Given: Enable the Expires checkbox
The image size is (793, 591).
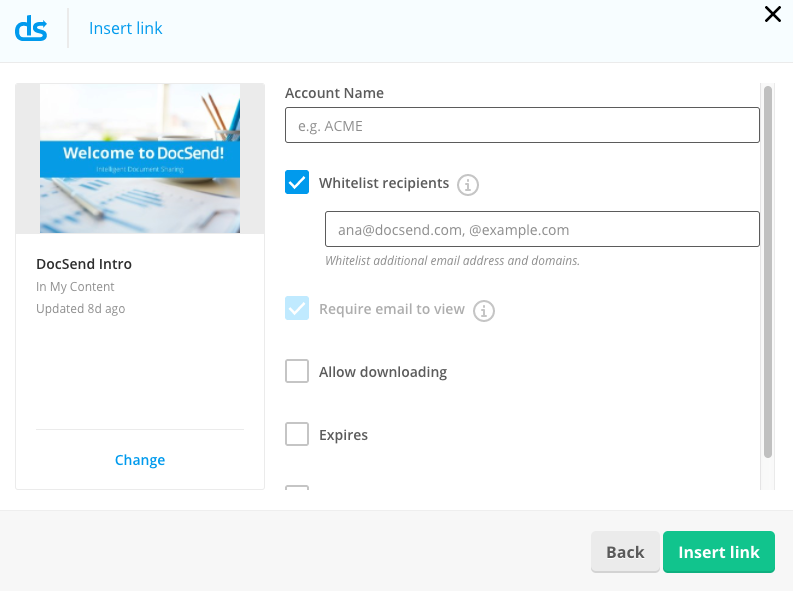Looking at the screenshot, I should point(297,434).
